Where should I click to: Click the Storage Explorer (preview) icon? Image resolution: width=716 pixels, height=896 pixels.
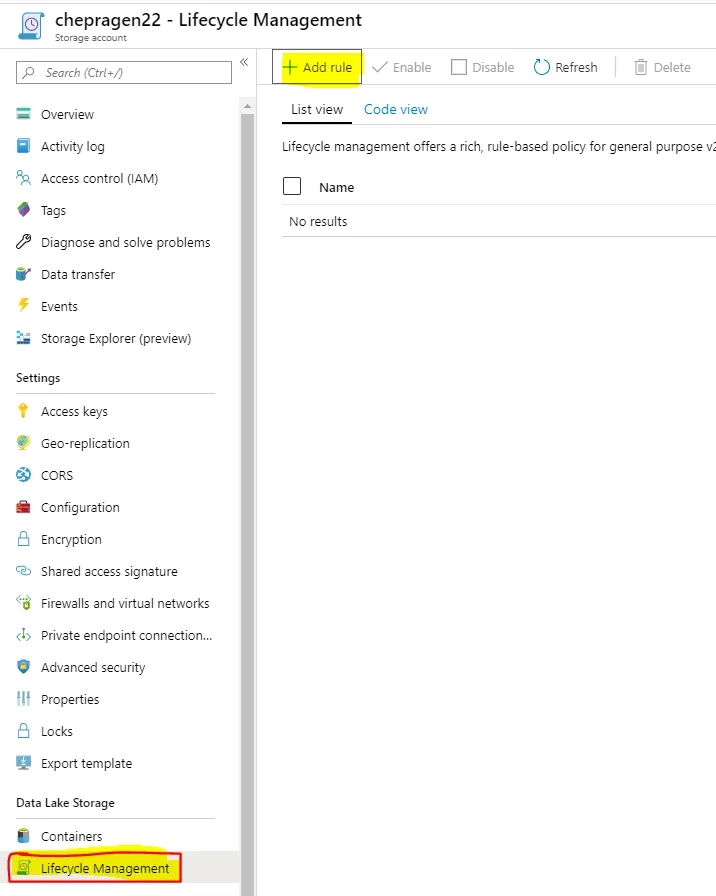tap(23, 338)
